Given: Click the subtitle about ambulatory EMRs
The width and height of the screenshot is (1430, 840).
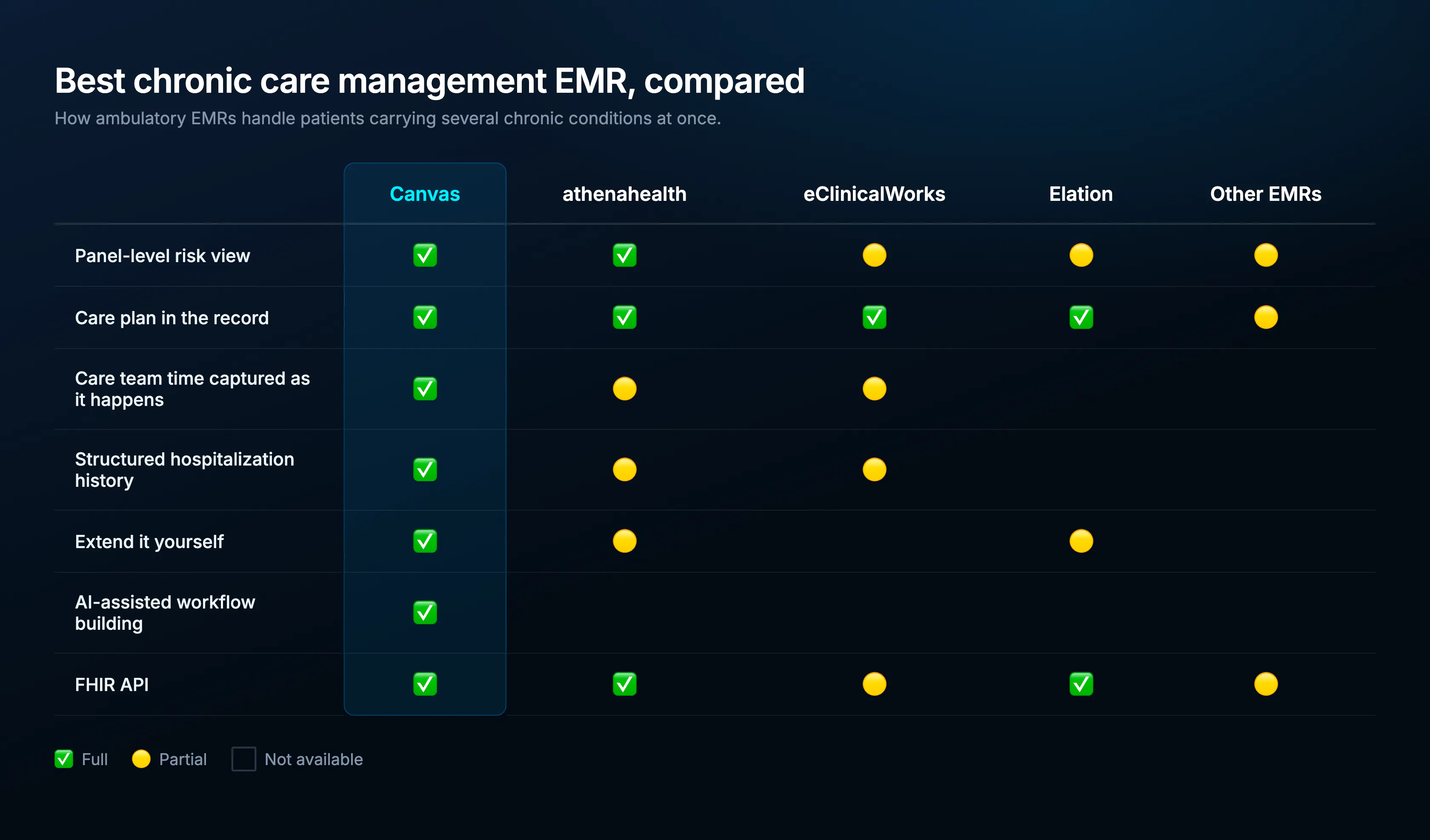Looking at the screenshot, I should click(x=388, y=118).
